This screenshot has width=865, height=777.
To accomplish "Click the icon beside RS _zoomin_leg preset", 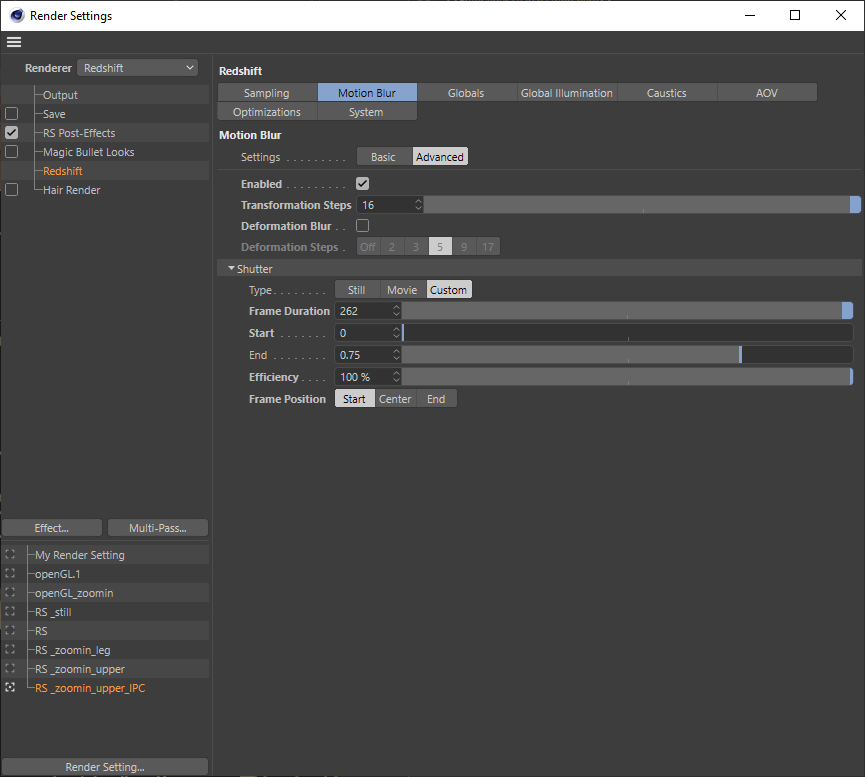I will [x=11, y=650].
